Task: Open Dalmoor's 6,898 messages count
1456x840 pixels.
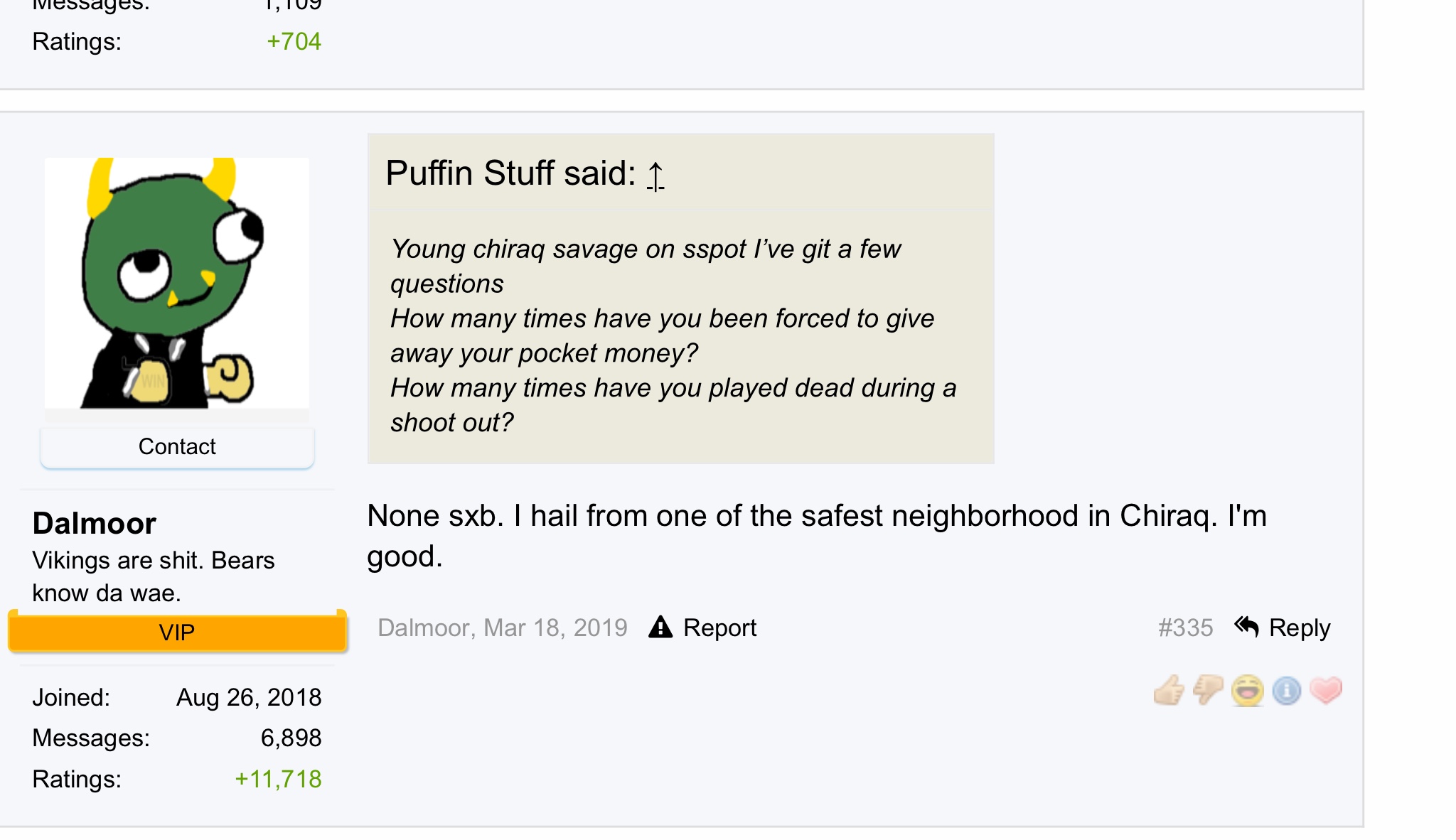Action: pyautogui.click(x=291, y=738)
